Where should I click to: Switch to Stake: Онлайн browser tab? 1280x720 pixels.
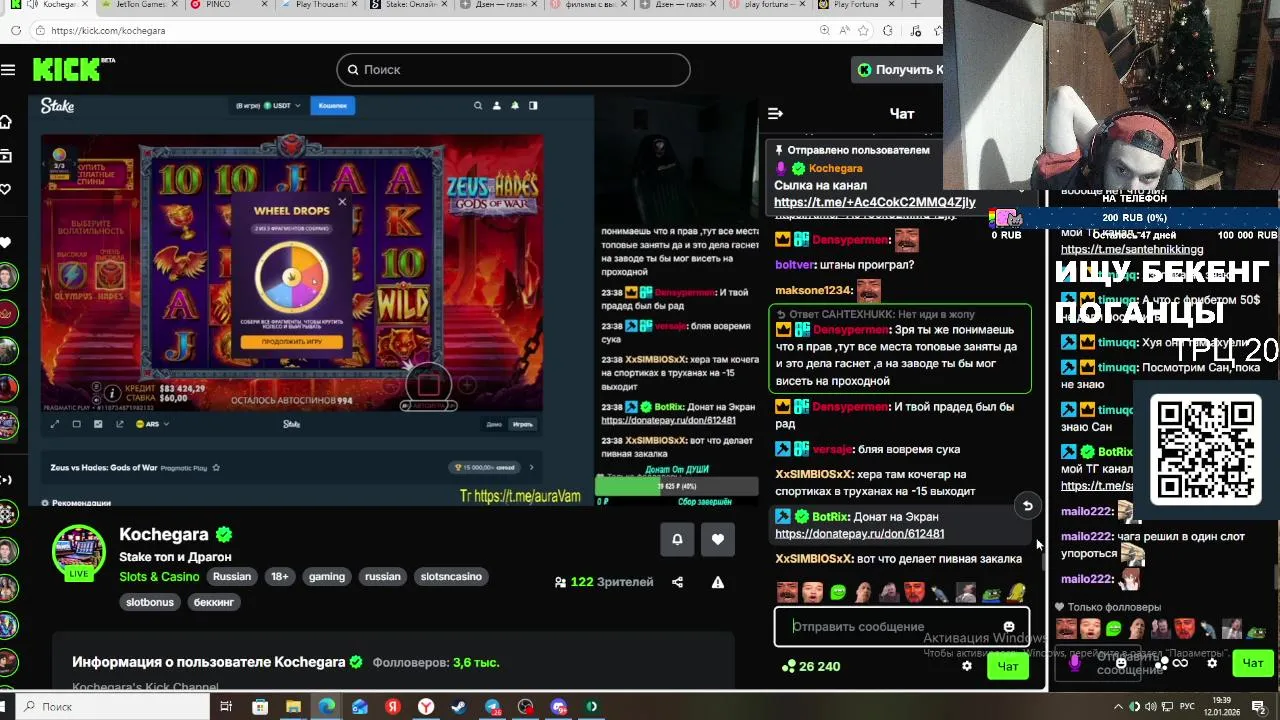pyautogui.click(x=409, y=5)
